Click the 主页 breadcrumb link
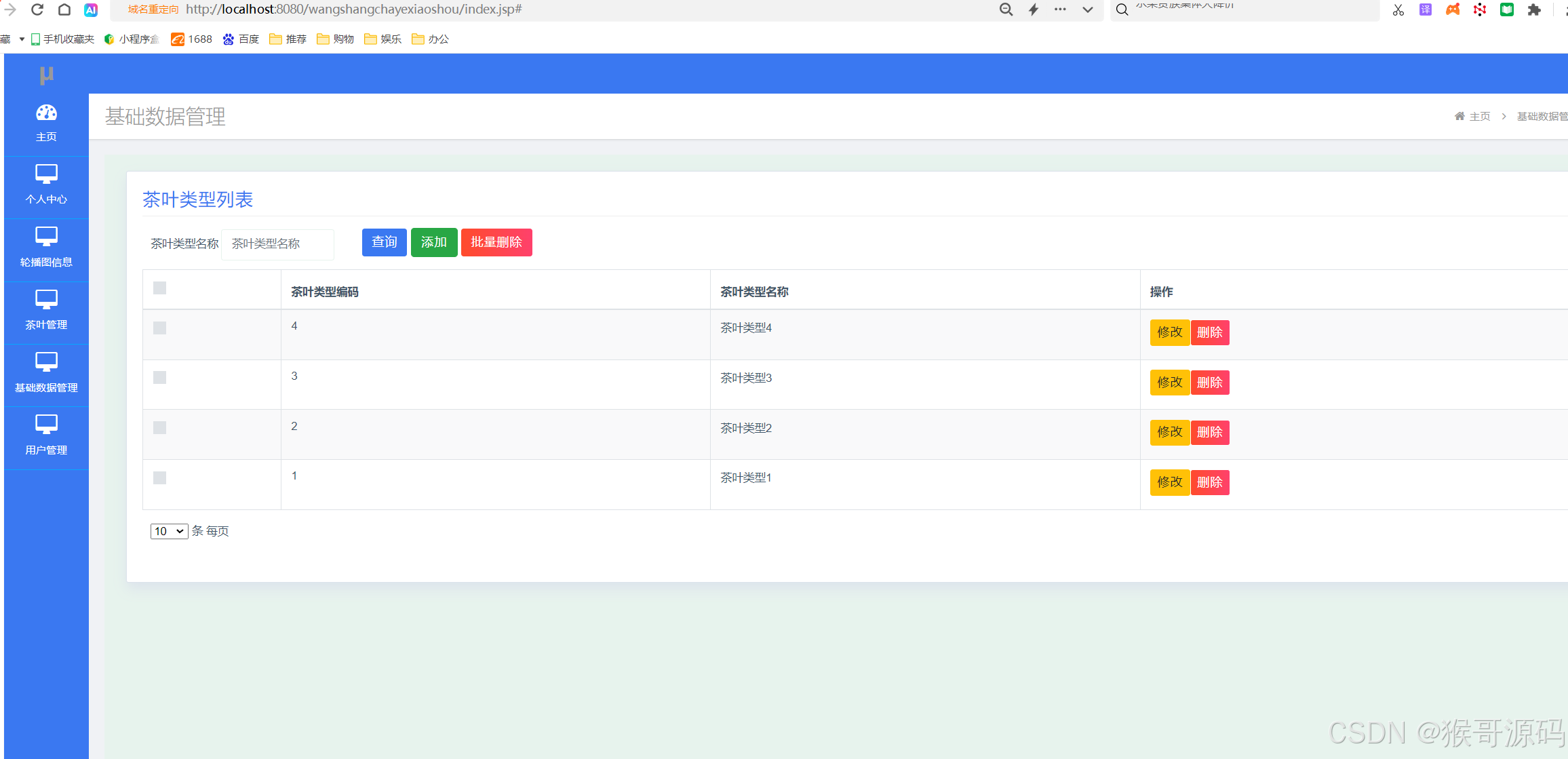 click(x=1479, y=117)
